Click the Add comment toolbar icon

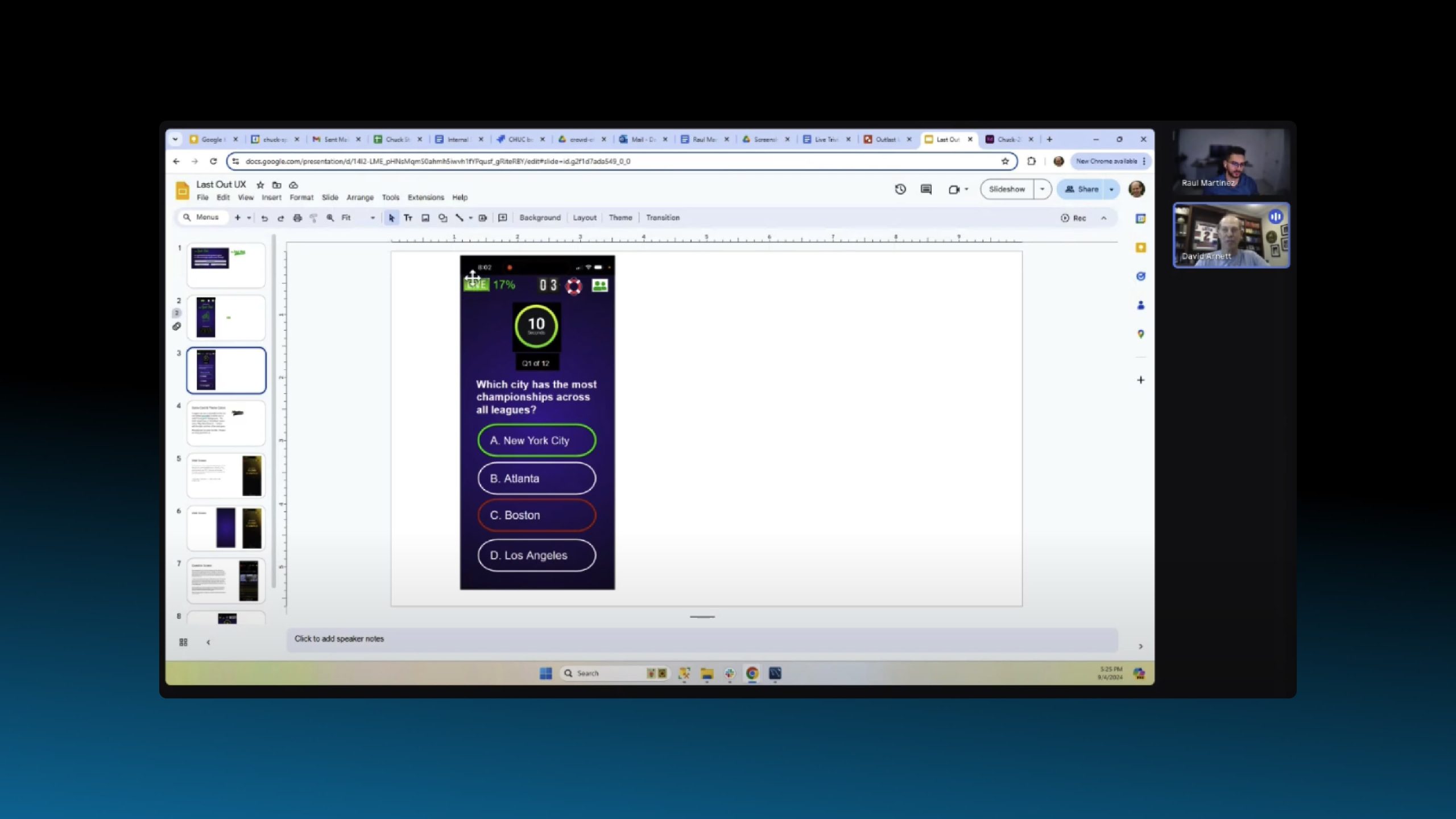click(502, 218)
